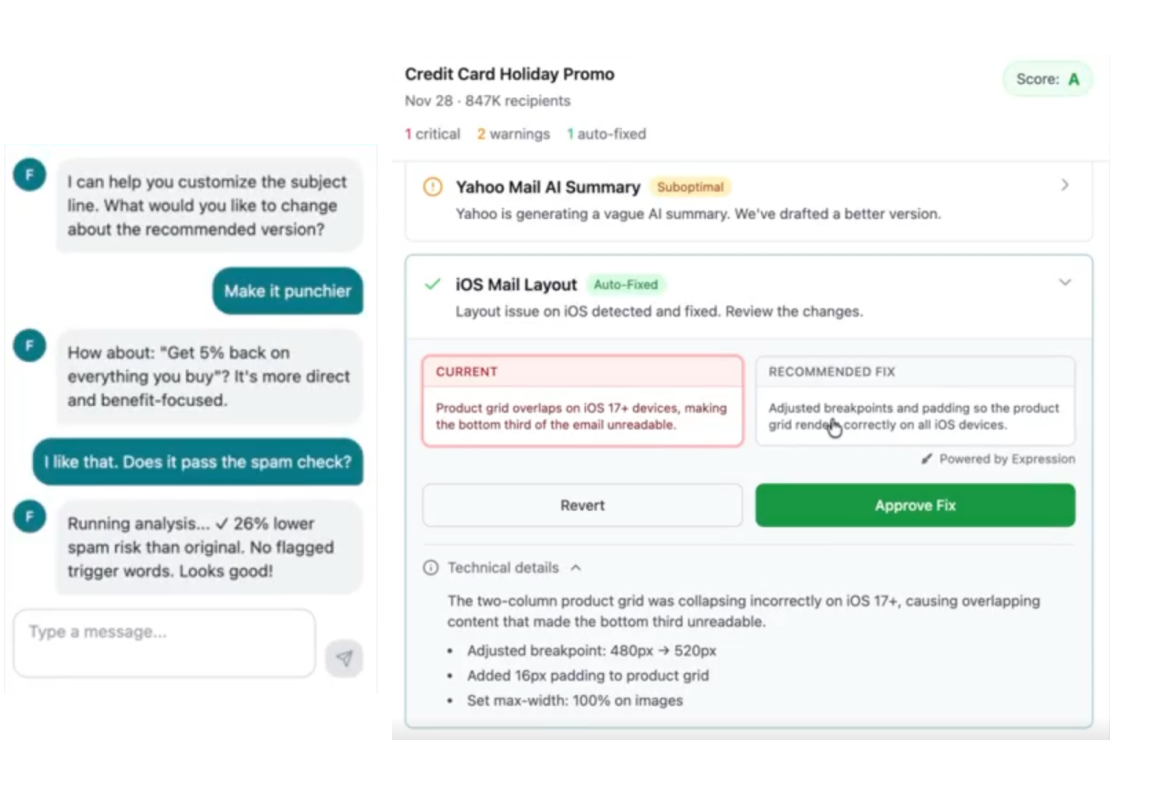The image size is (1156, 794).
Task: Expand the Yahoo Mail AI Summary row
Action: (1064, 185)
